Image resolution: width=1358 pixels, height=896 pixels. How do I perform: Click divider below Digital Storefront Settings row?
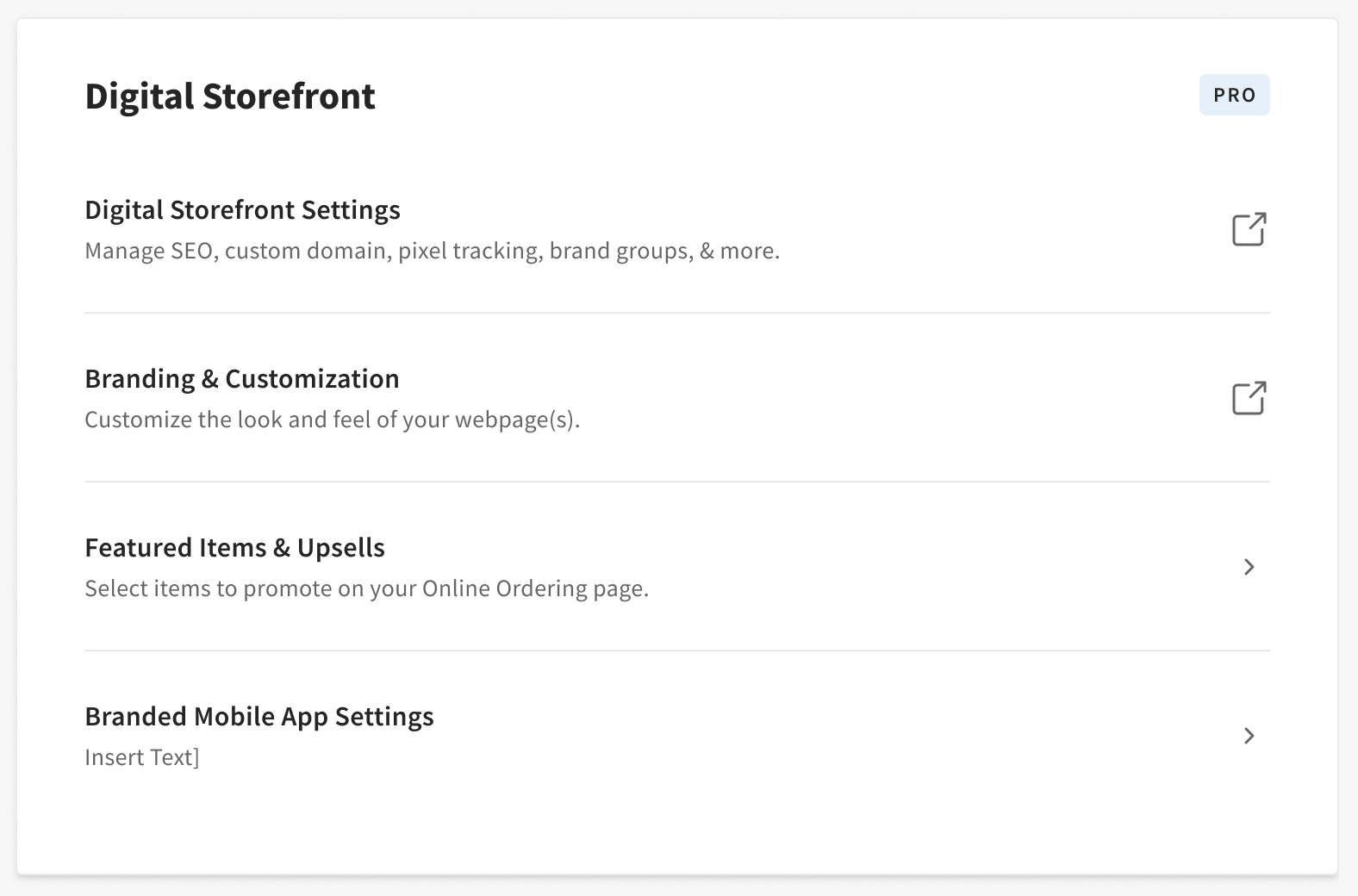click(x=677, y=313)
